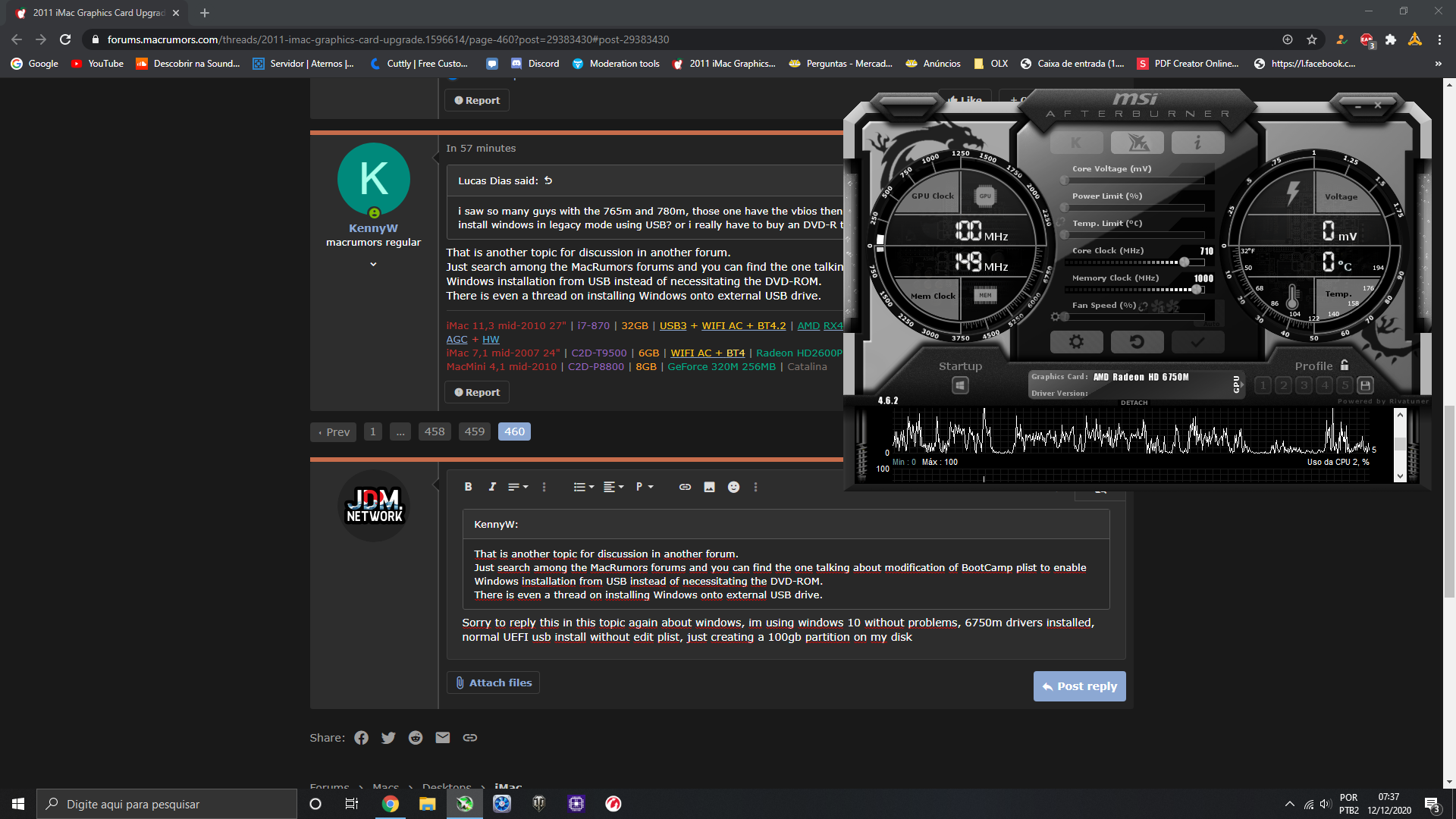Viewport: 1456px width, 819px height.
Task: Expand KennyW user info chevron
Action: click(373, 265)
